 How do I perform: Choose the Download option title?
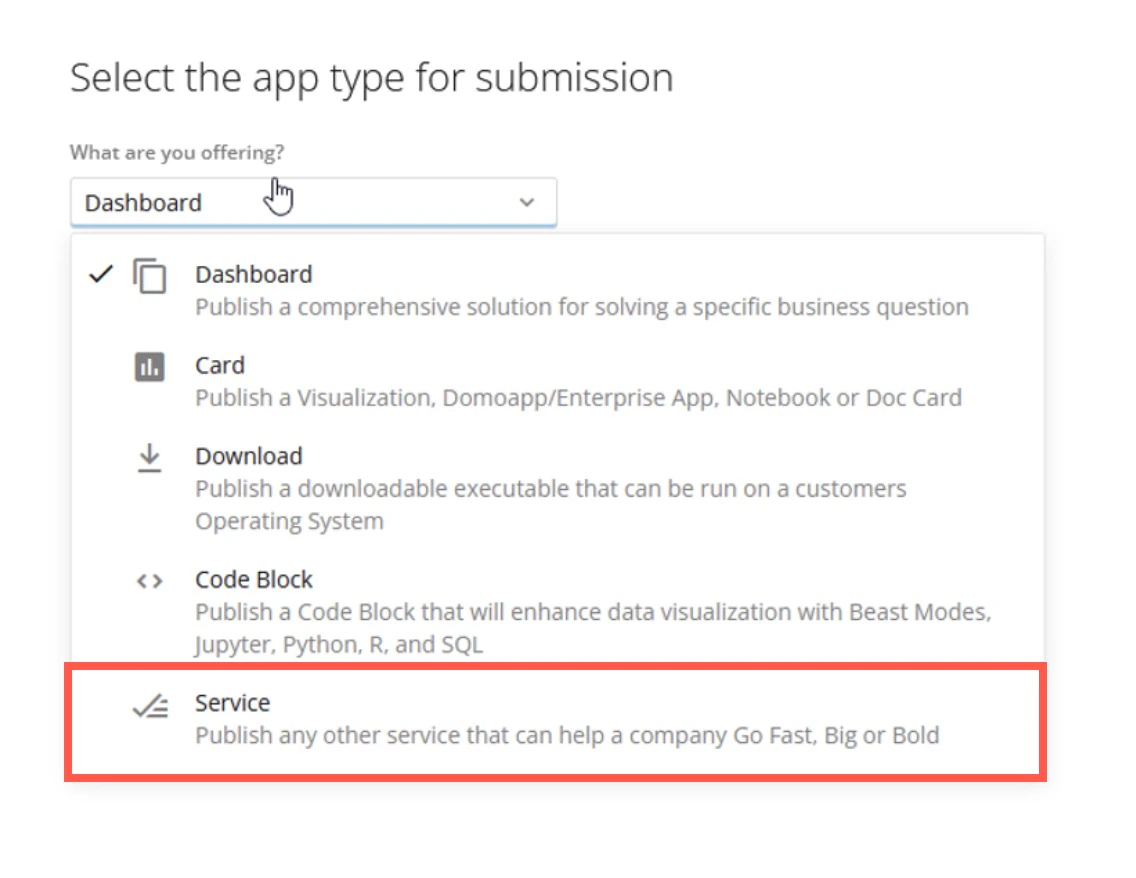pyautogui.click(x=248, y=456)
